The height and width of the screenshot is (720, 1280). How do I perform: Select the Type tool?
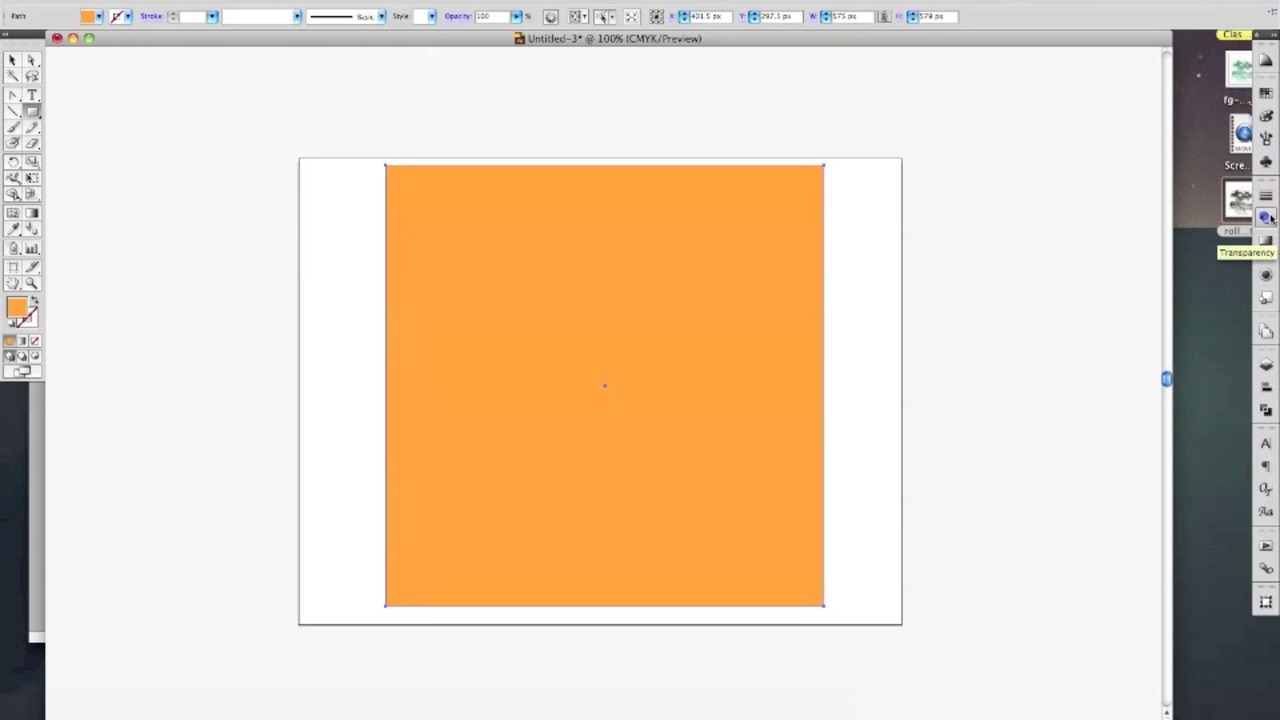point(31,94)
